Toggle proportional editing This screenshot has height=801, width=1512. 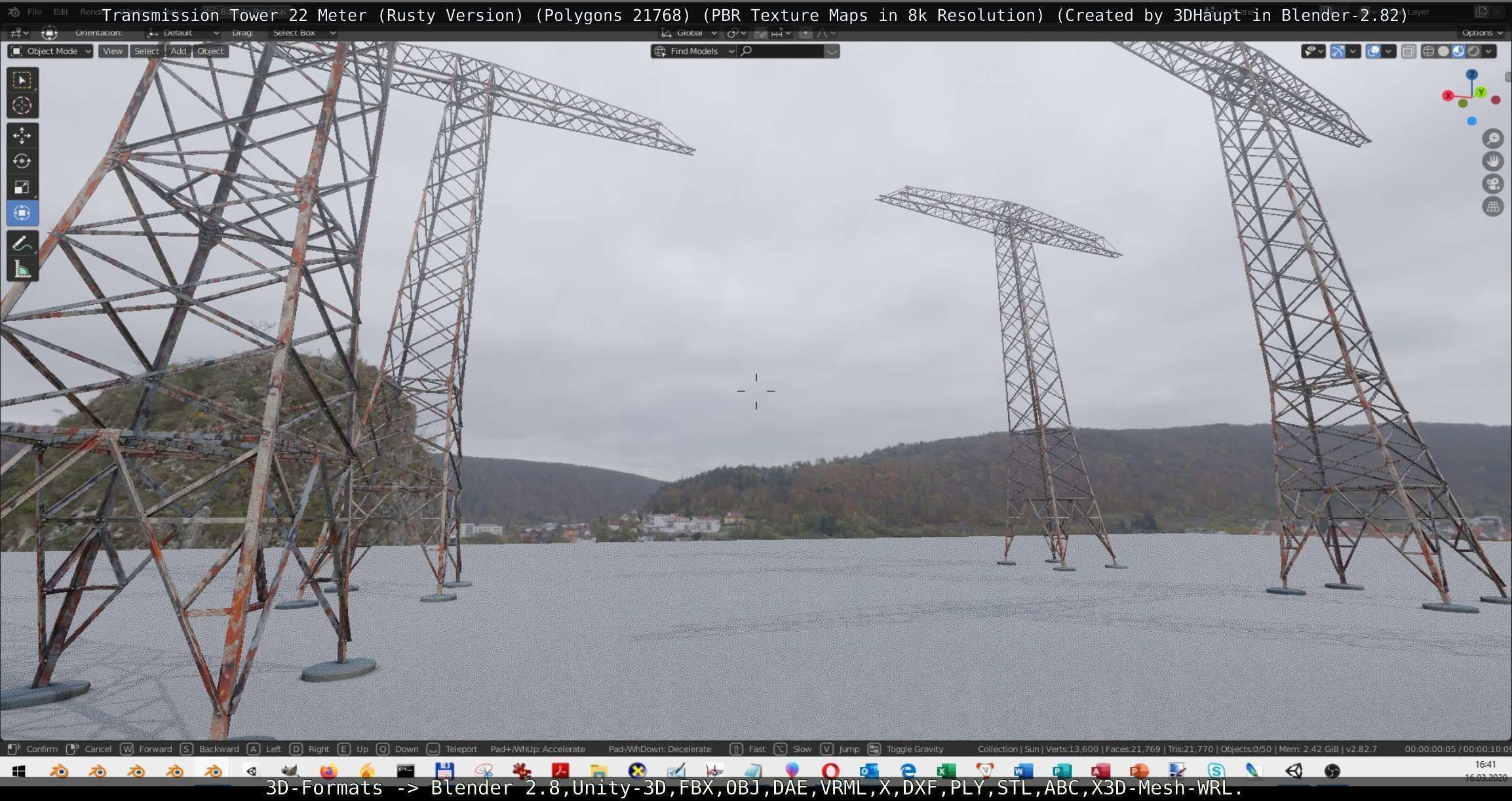pyautogui.click(x=805, y=33)
